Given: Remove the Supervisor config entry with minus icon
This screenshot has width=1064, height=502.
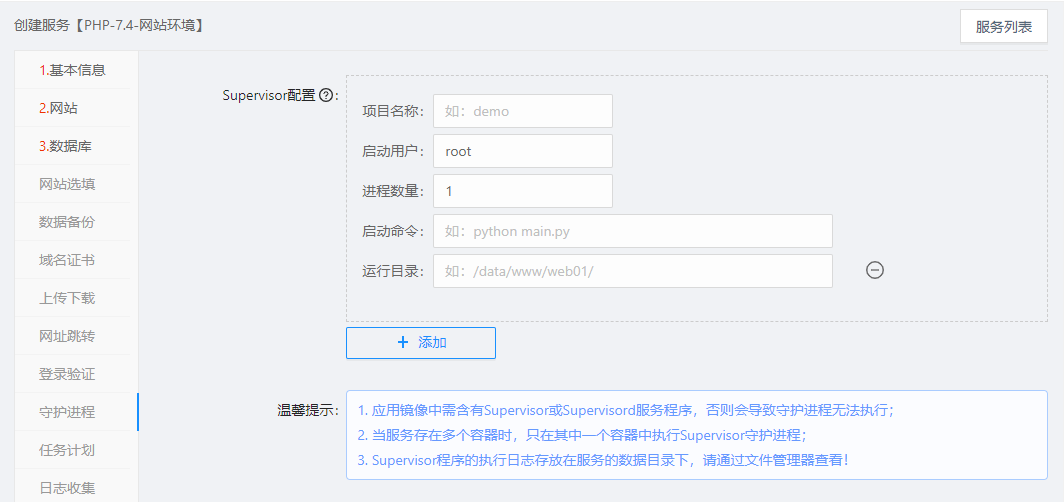Looking at the screenshot, I should click(x=875, y=270).
